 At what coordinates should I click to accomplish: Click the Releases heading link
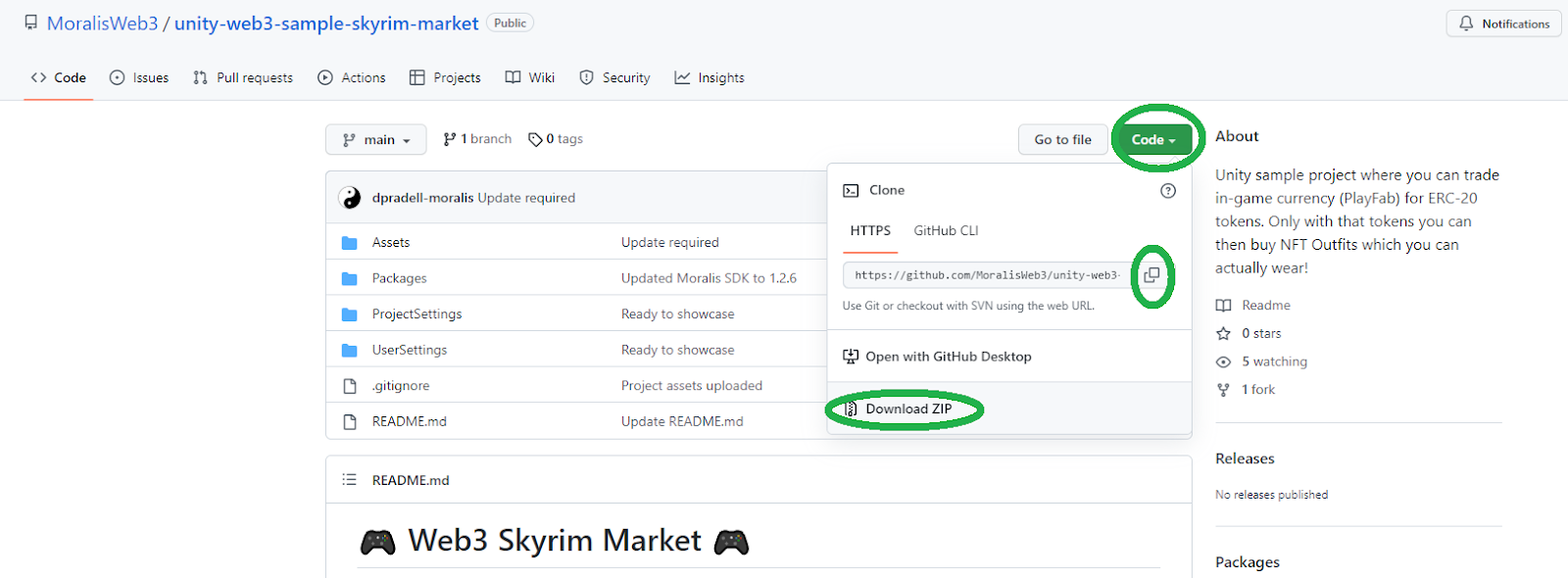click(x=1245, y=458)
